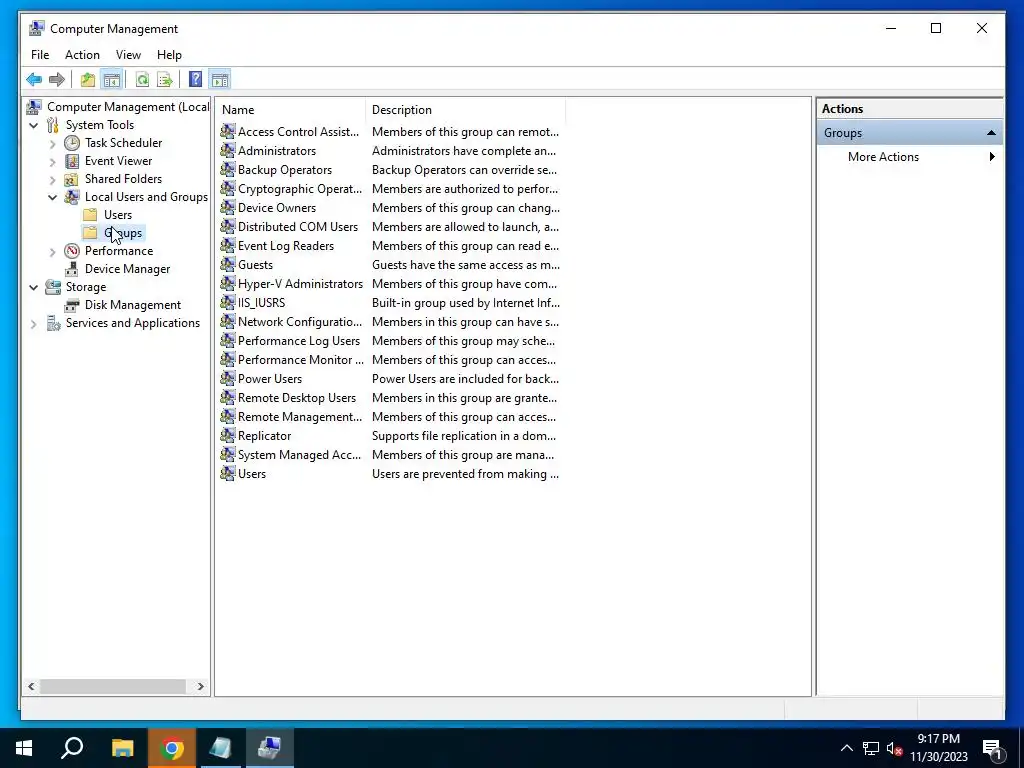Select Hyper-V Administrators group

[x=300, y=283]
